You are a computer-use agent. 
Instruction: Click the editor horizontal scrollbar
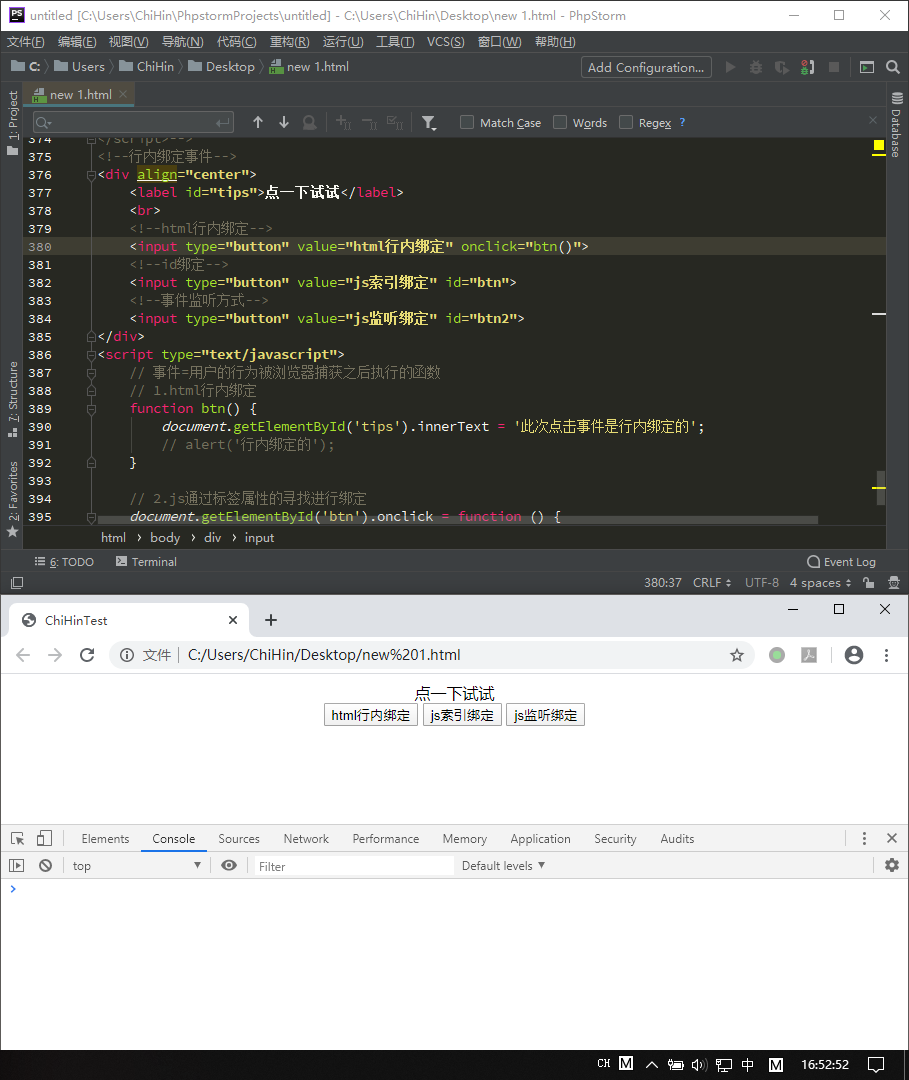(458, 520)
